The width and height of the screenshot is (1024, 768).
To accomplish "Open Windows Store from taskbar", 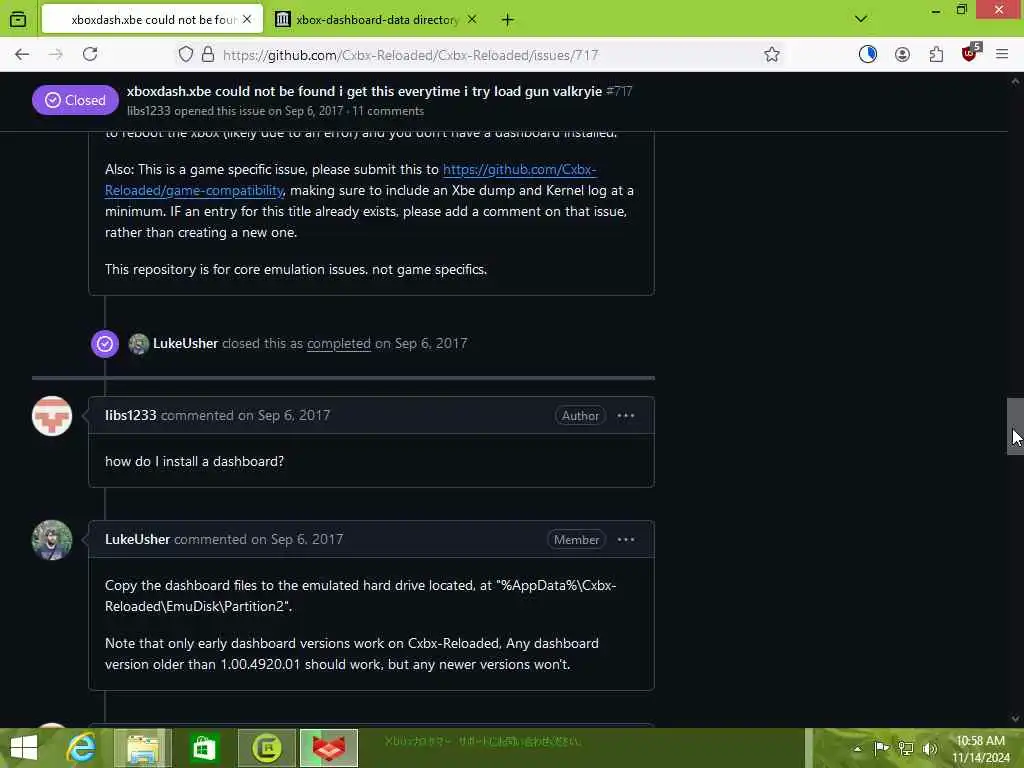I will point(204,748).
